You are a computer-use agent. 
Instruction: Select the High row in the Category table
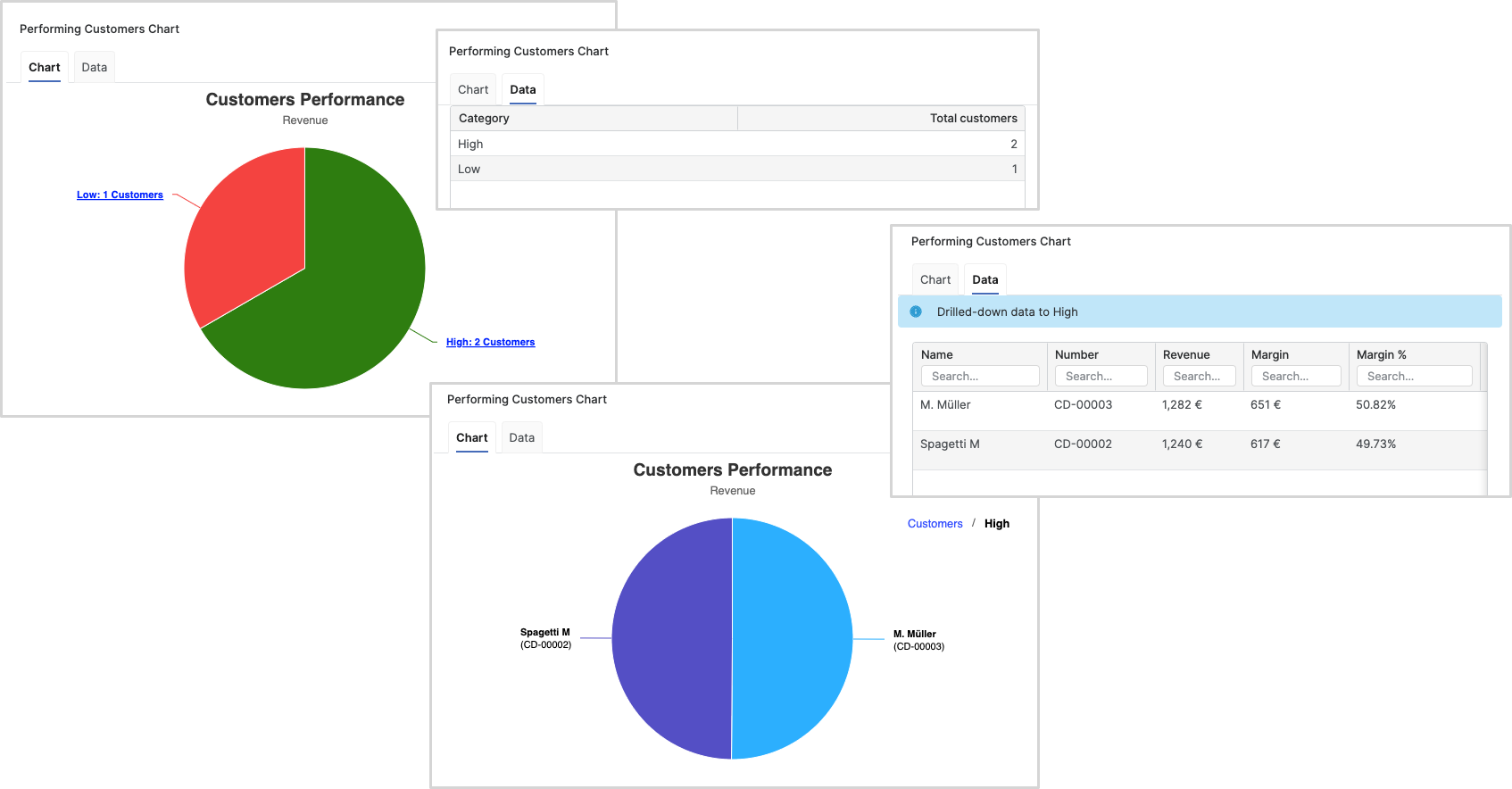737,144
